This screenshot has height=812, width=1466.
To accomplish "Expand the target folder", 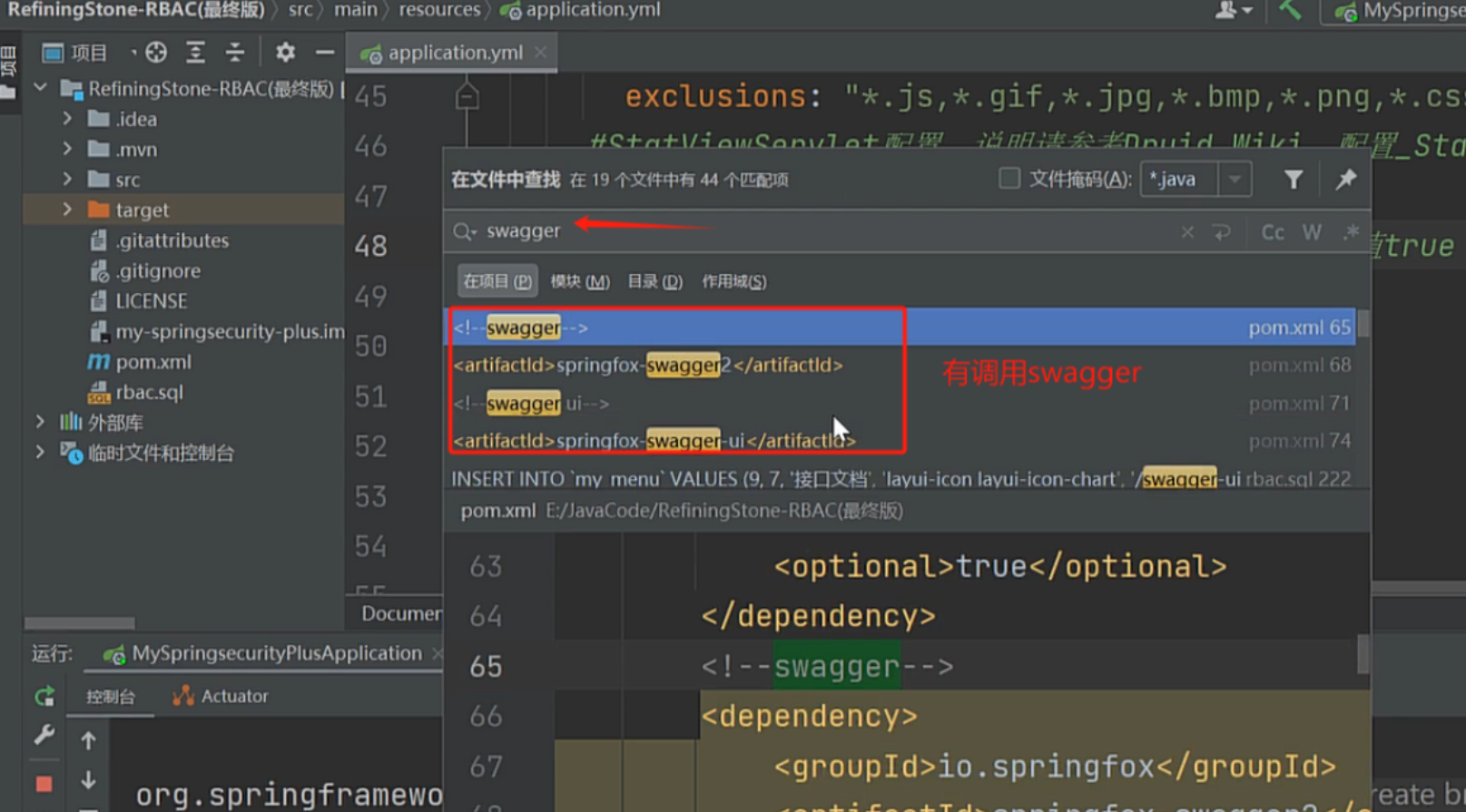I will pos(67,210).
